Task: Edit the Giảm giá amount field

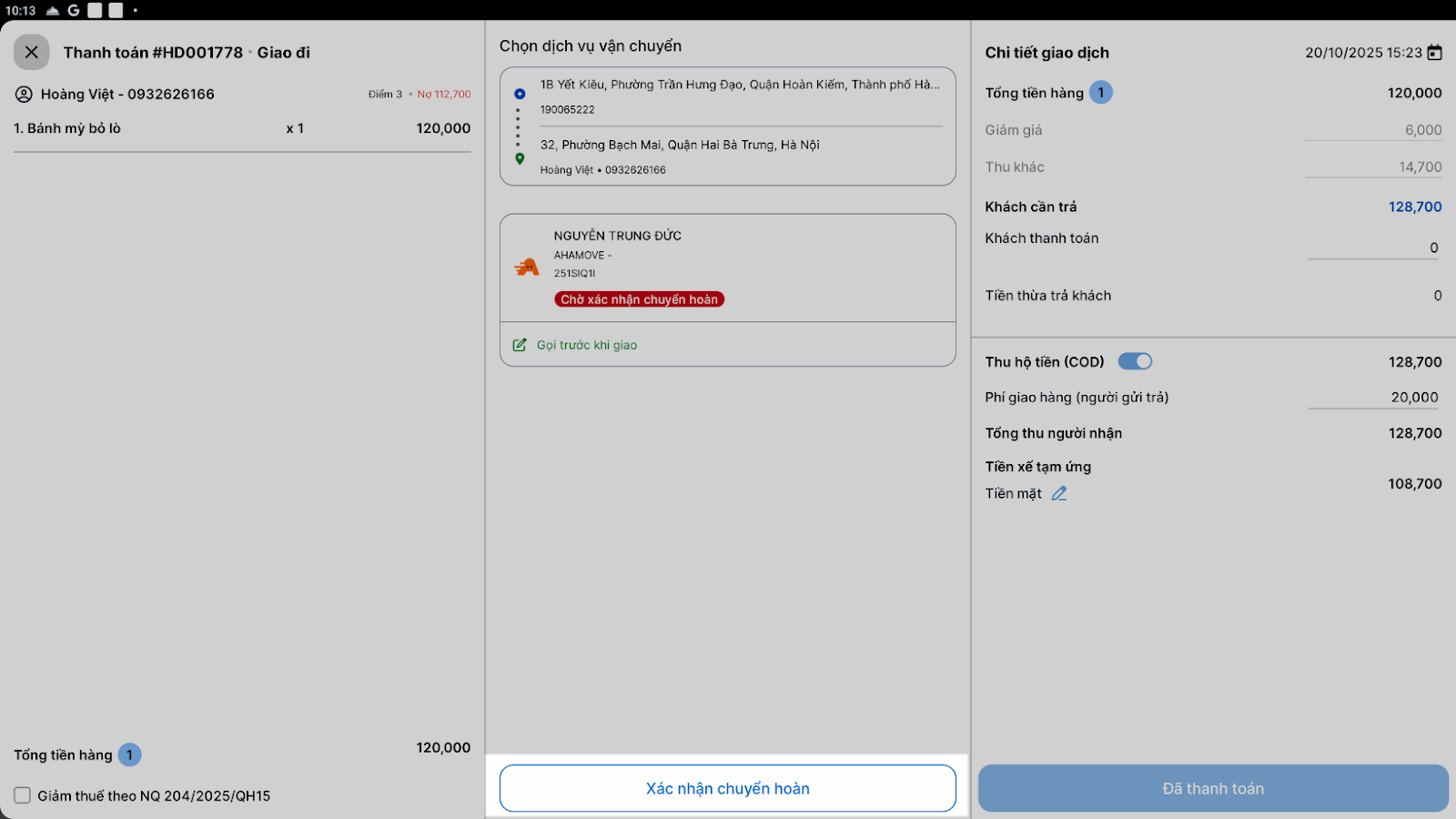Action: pyautogui.click(x=1374, y=130)
